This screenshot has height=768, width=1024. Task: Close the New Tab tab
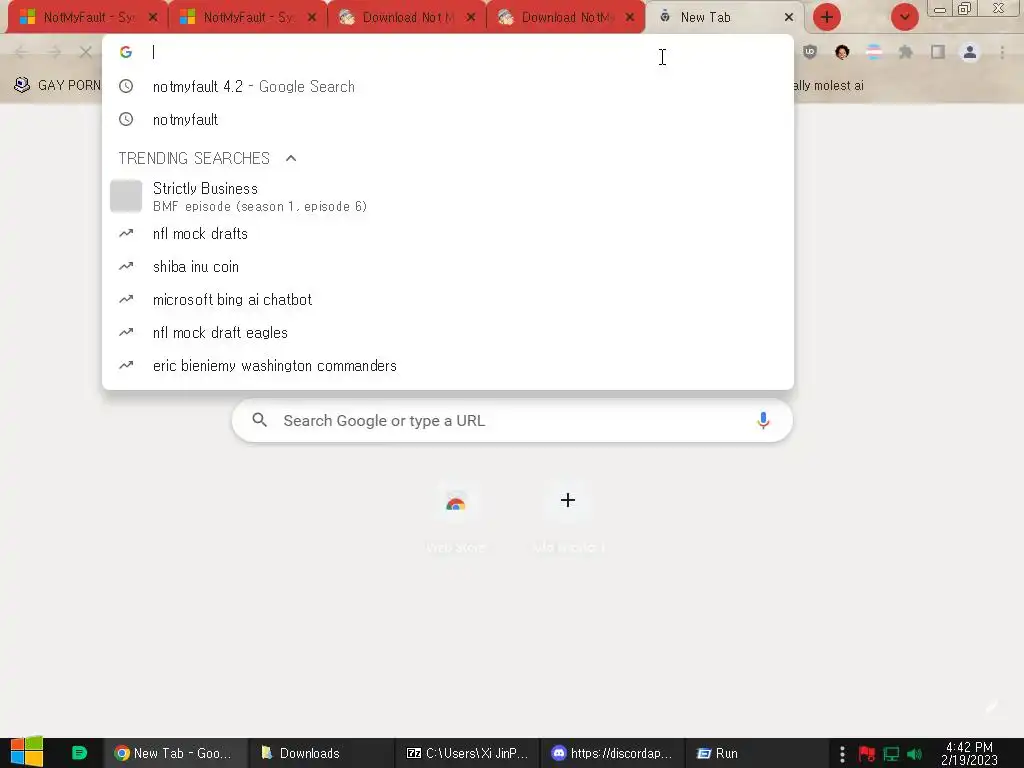789,18
